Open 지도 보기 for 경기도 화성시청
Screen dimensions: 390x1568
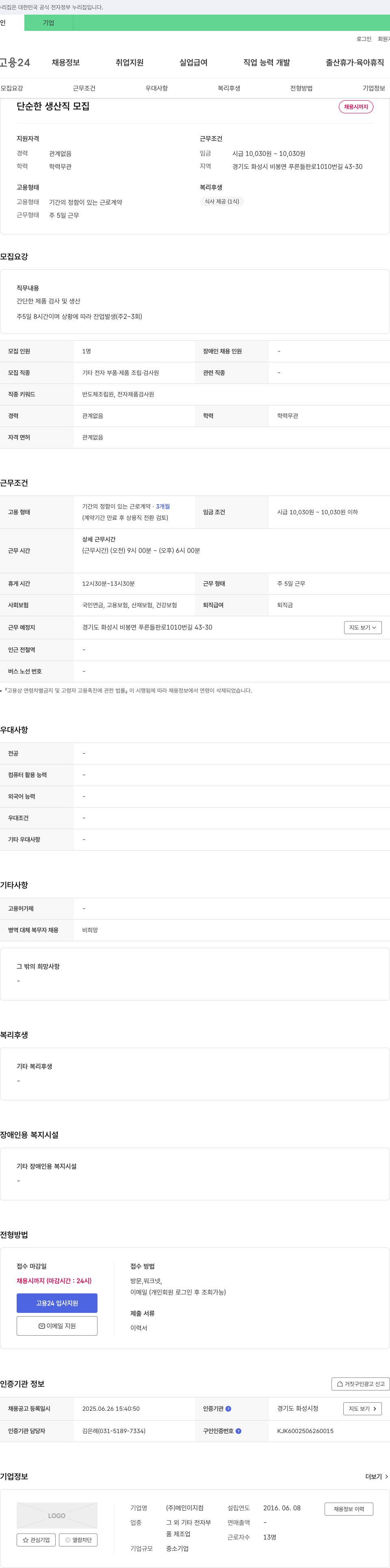(363, 1408)
